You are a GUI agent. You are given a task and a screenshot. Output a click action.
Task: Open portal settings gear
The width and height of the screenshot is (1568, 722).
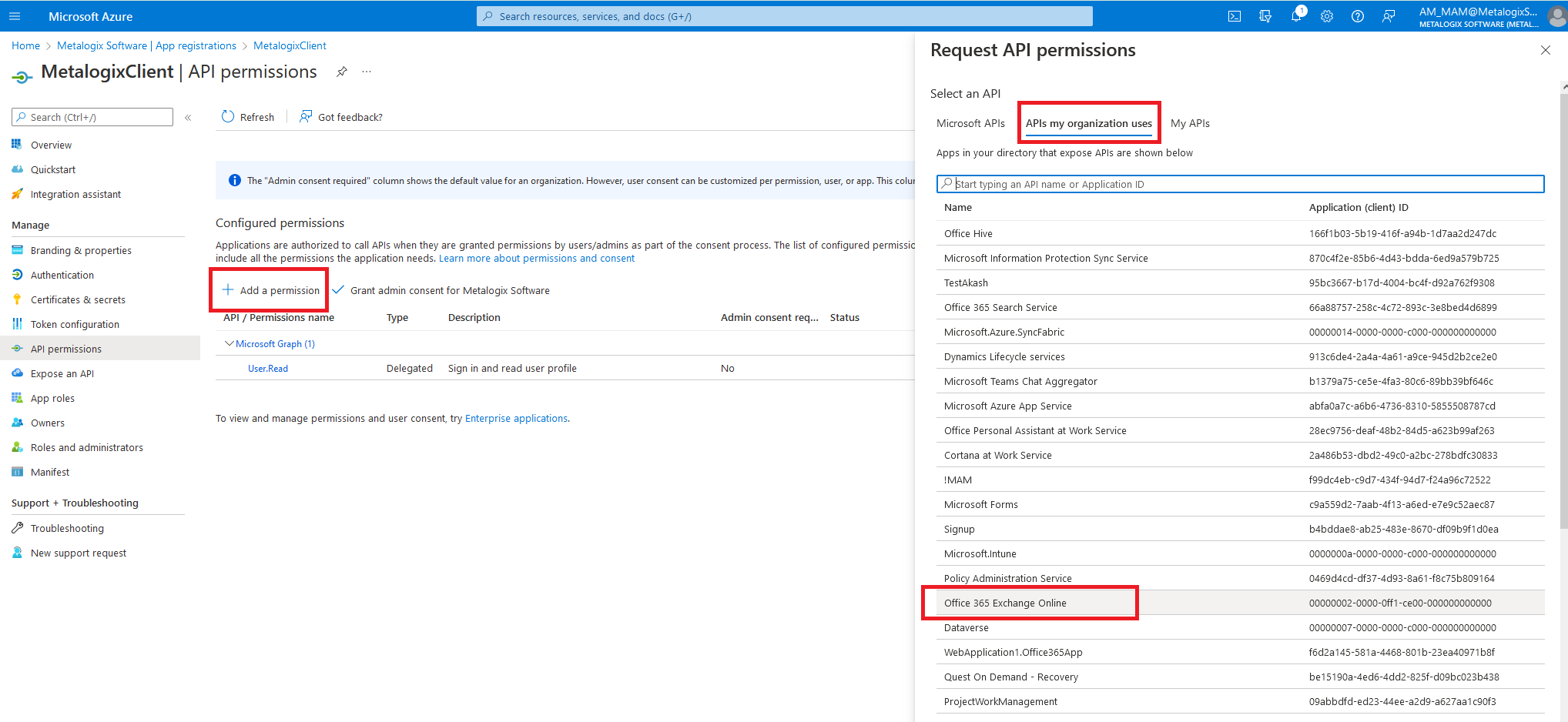(1327, 16)
